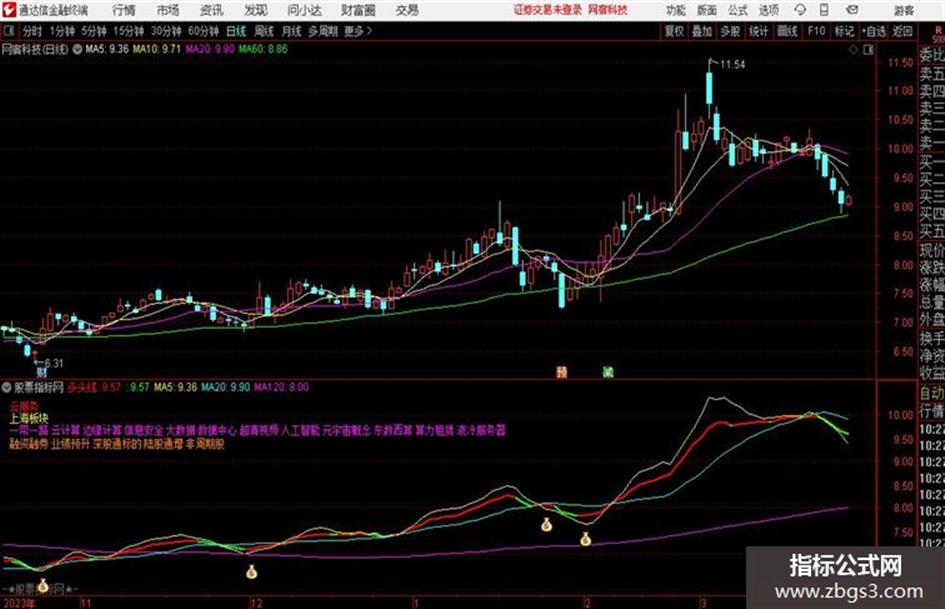Switch to the 30分钟 period tab
Screen dimensions: 945x609
pos(166,31)
